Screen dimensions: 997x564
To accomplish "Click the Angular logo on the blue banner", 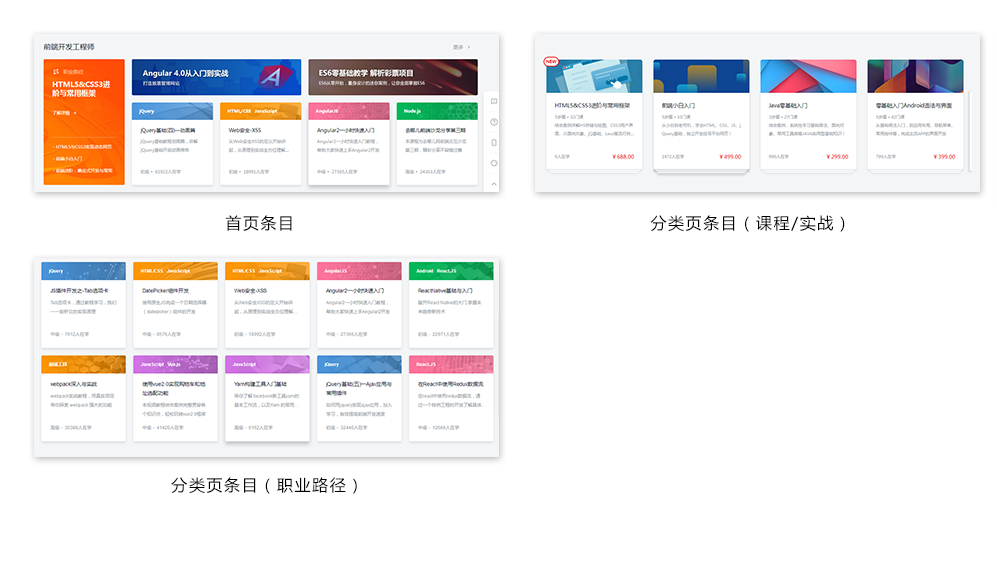I will tap(275, 78).
